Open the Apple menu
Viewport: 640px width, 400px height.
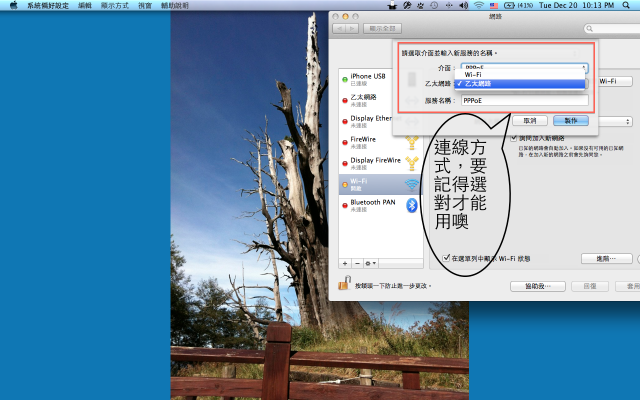tap(13, 5)
